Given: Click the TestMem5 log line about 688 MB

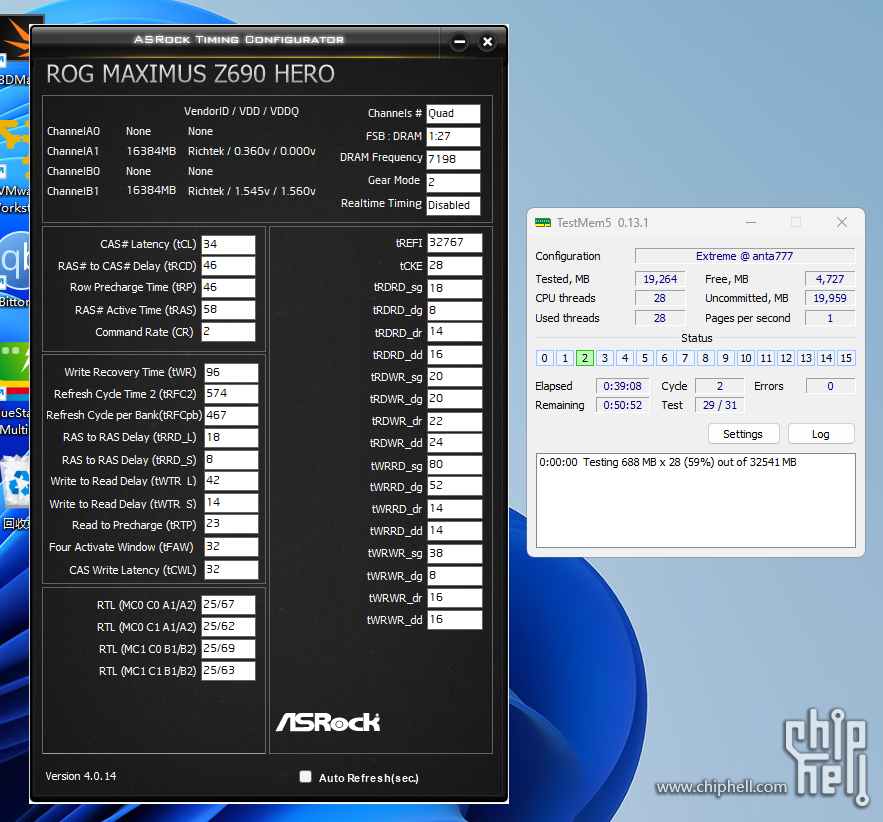Looking at the screenshot, I should pyautogui.click(x=668, y=462).
